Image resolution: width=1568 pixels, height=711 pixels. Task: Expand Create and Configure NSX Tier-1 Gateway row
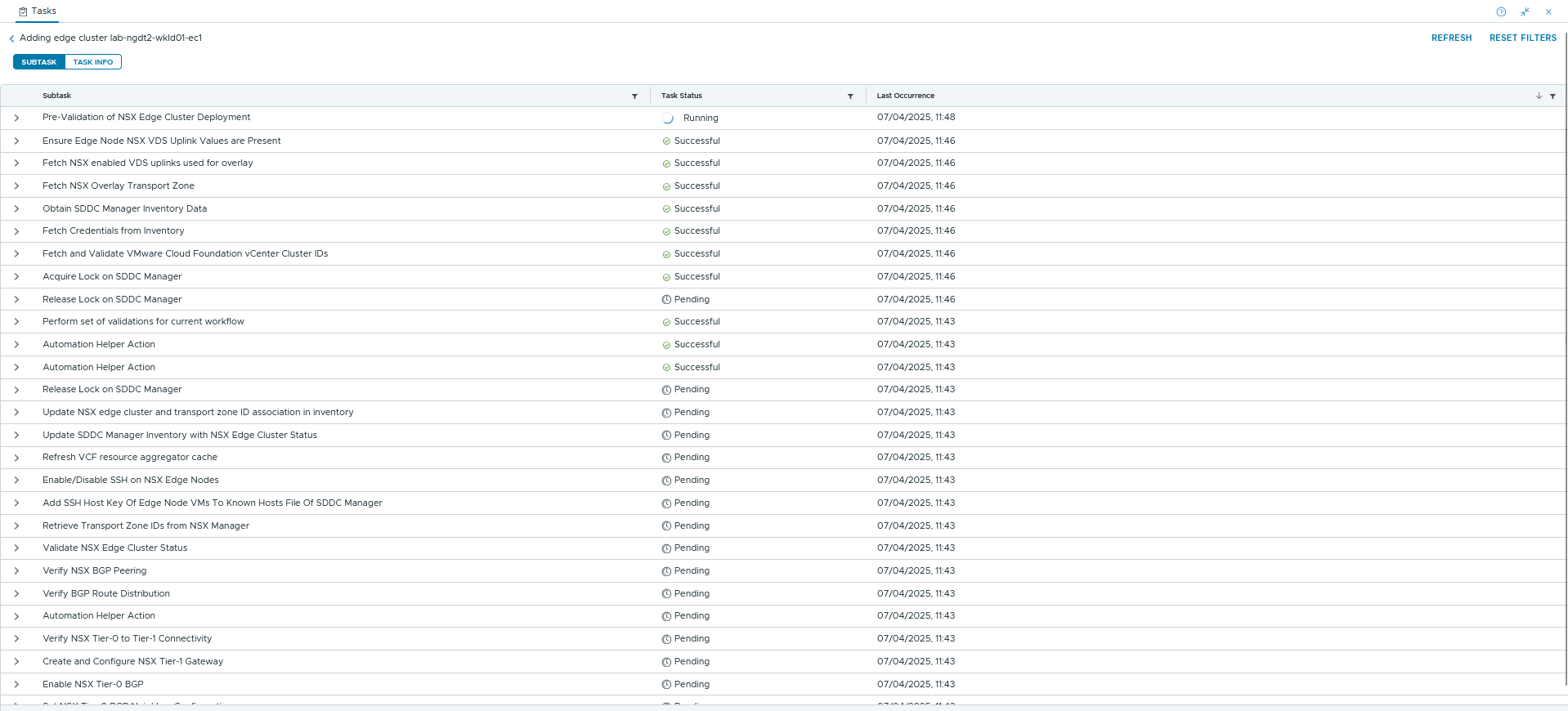tap(16, 662)
